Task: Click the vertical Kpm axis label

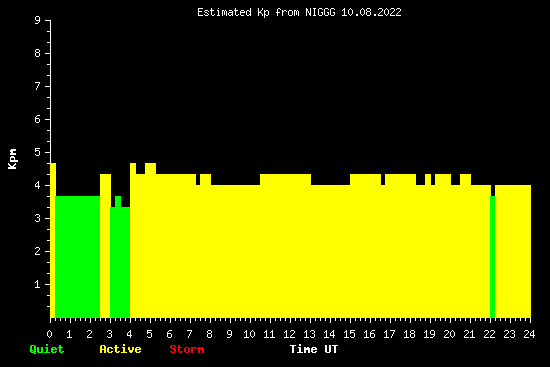Action: [12, 159]
